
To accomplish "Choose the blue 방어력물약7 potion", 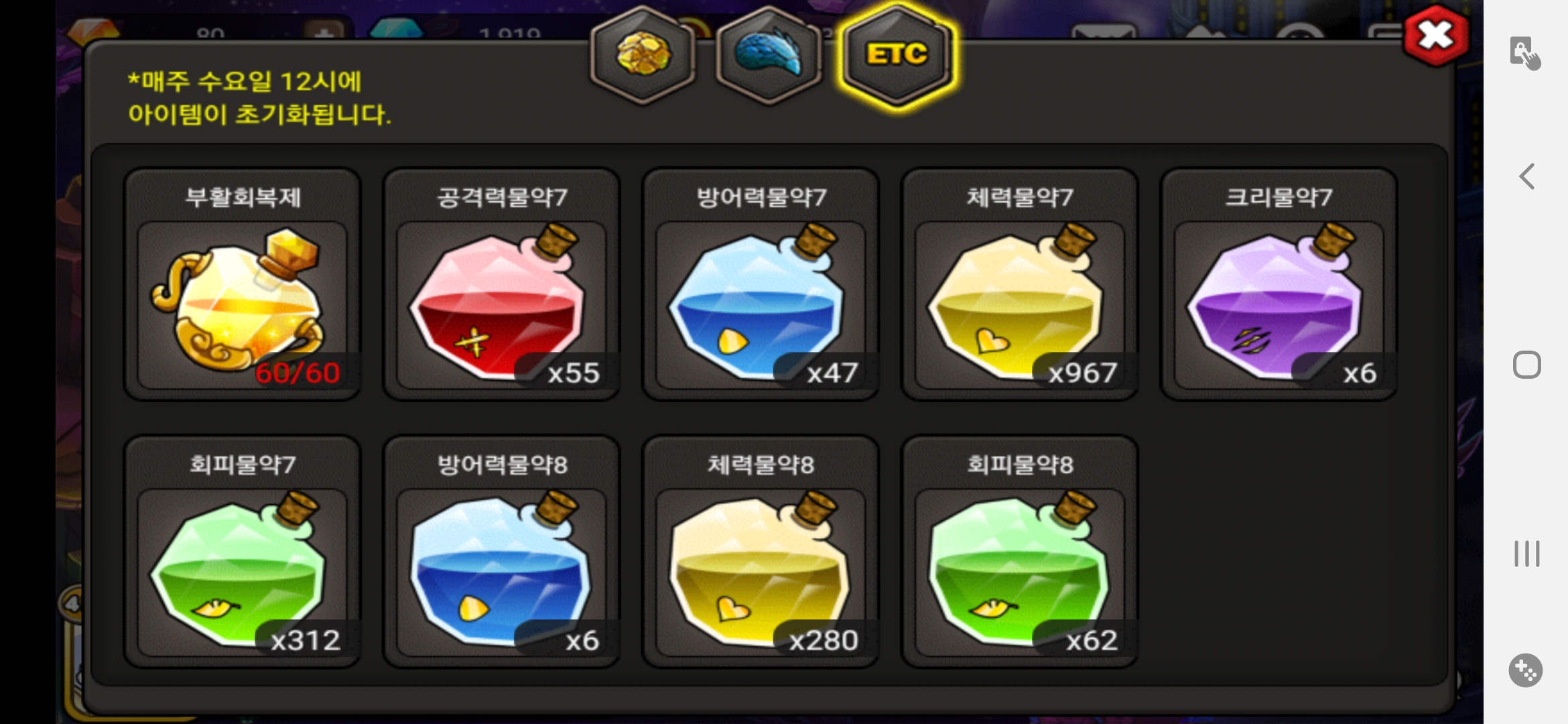I will 761,285.
